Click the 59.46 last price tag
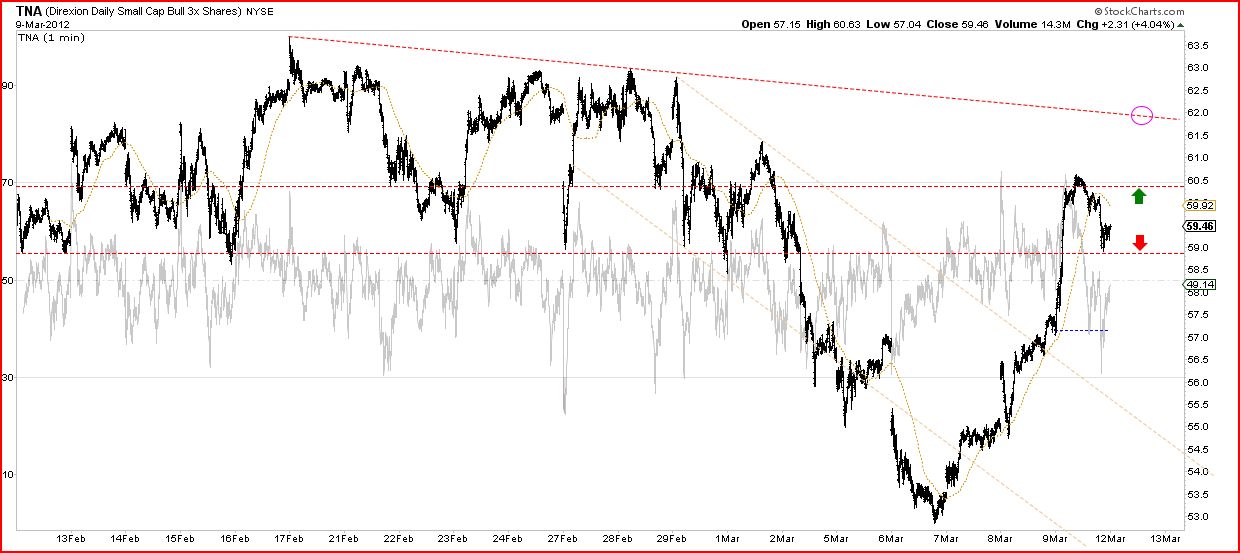The height and width of the screenshot is (553, 1240). (1200, 227)
